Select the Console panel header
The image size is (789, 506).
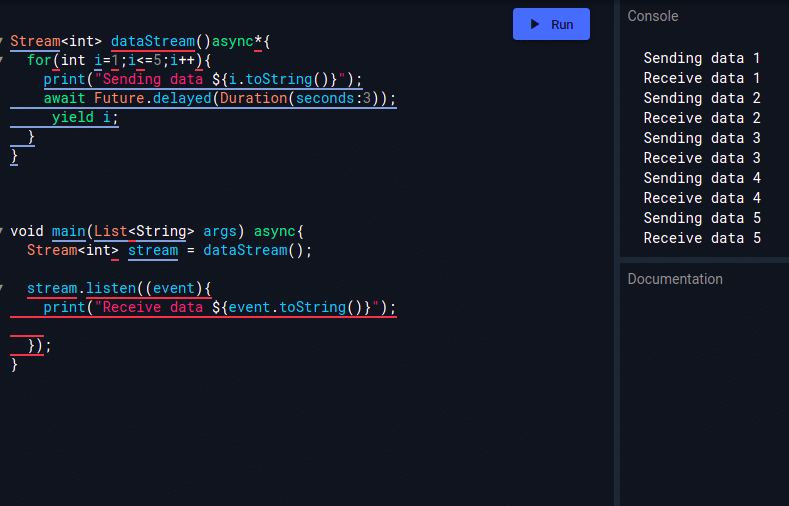653,16
